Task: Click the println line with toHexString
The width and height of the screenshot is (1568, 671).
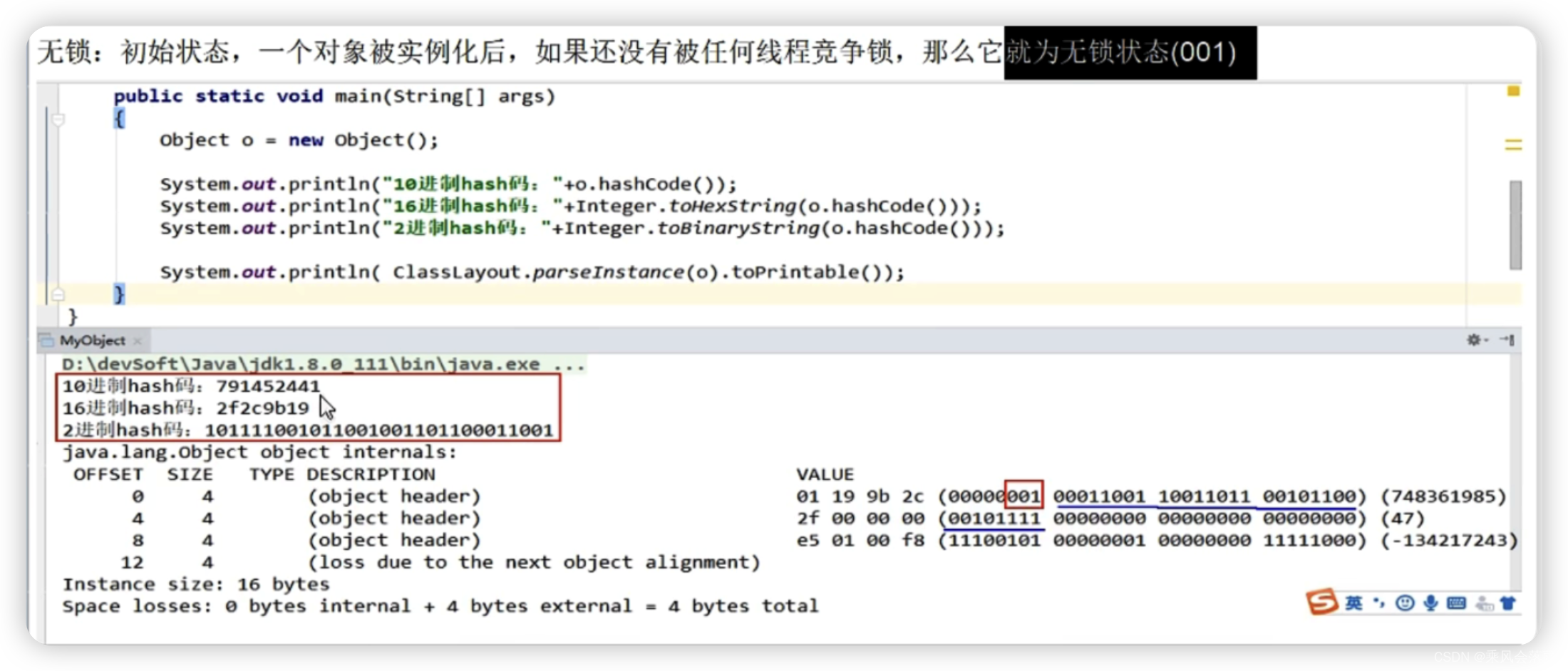Action: 570,207
